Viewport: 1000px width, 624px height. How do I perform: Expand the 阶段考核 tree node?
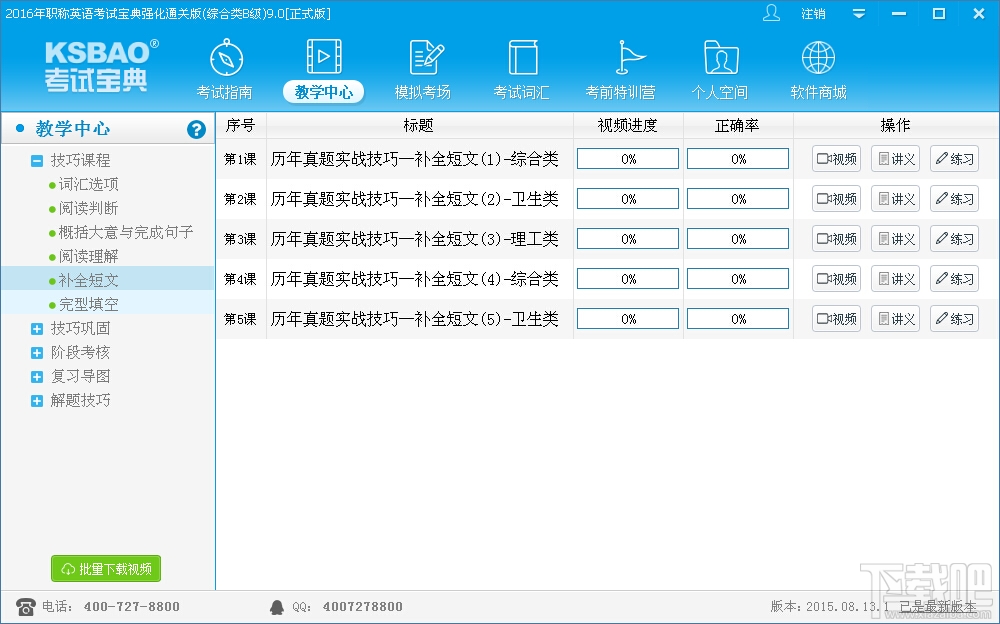click(37, 353)
